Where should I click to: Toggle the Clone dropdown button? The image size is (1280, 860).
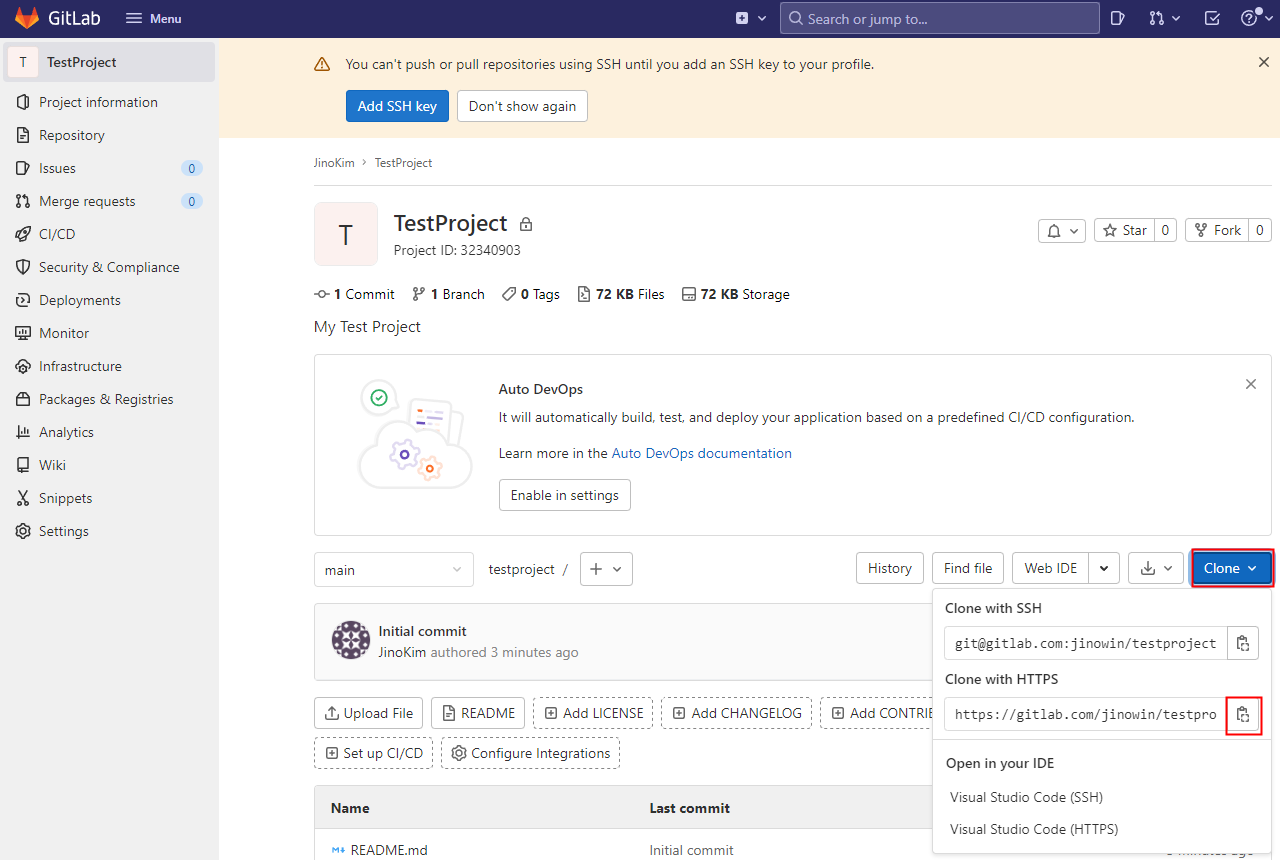point(1231,568)
